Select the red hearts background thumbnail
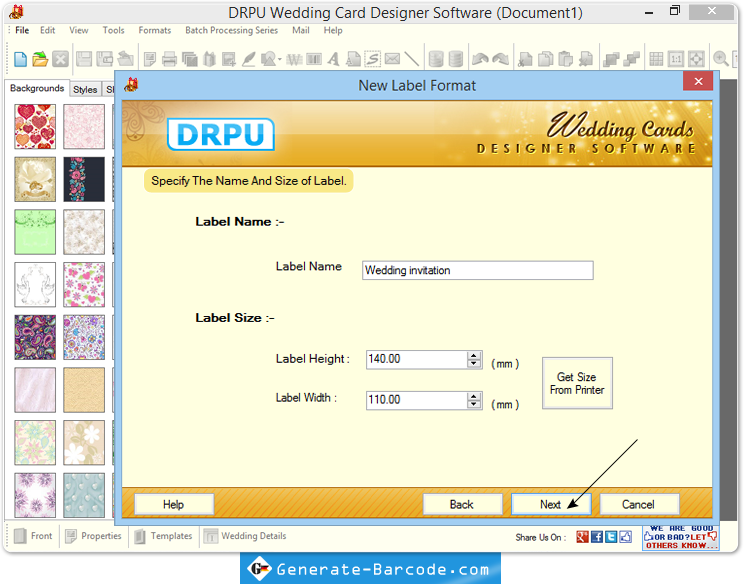 point(35,127)
